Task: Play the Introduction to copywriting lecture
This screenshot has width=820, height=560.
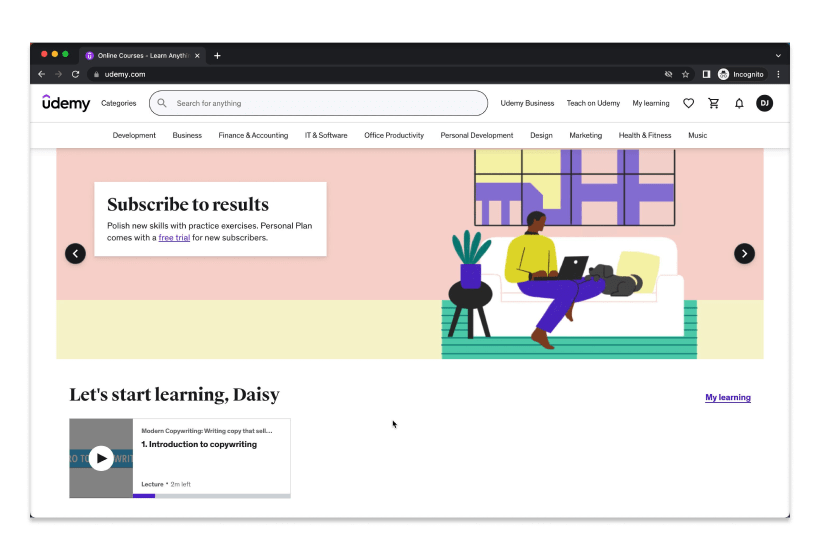Action: click(x=101, y=458)
